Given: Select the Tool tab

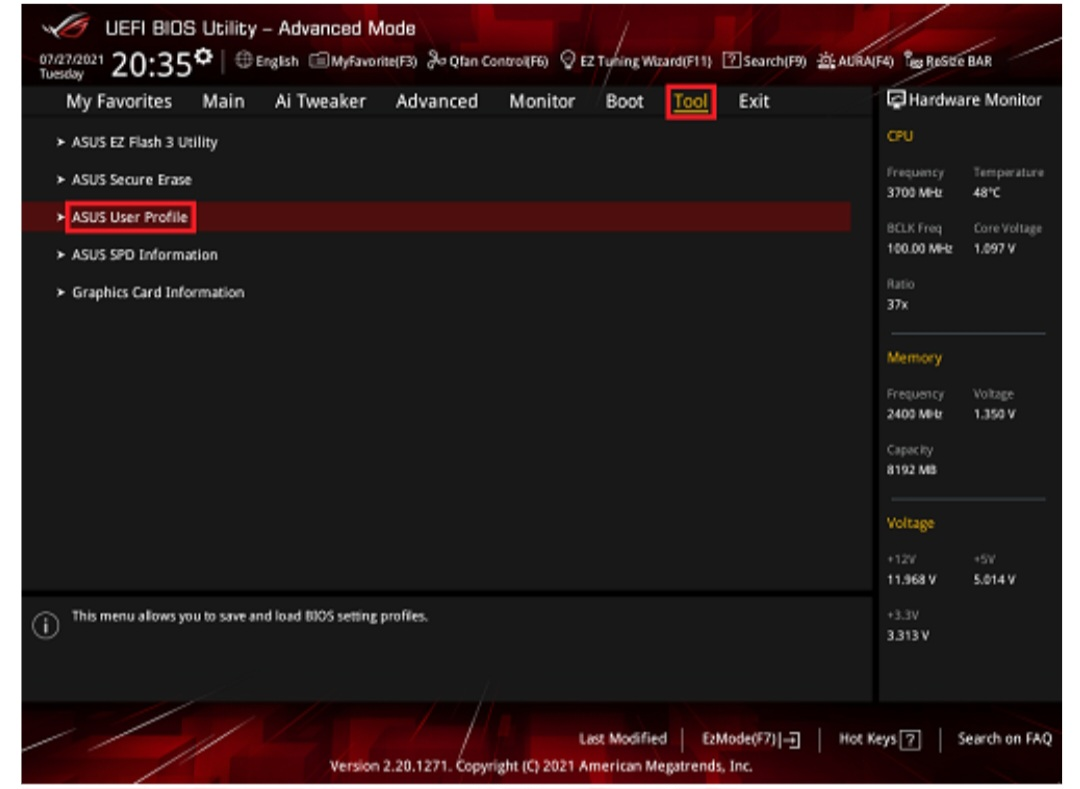Looking at the screenshot, I should click(x=691, y=101).
